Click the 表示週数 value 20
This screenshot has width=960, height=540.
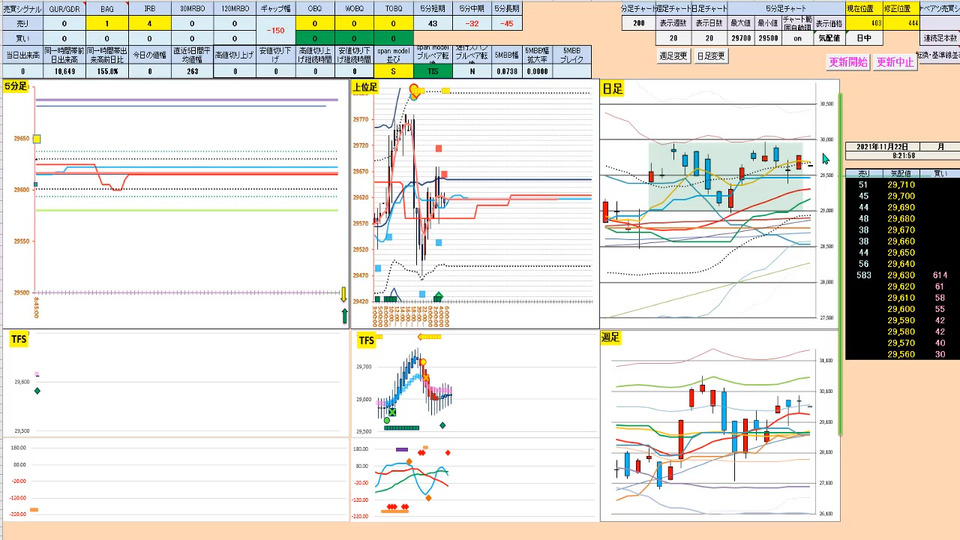[x=673, y=38]
